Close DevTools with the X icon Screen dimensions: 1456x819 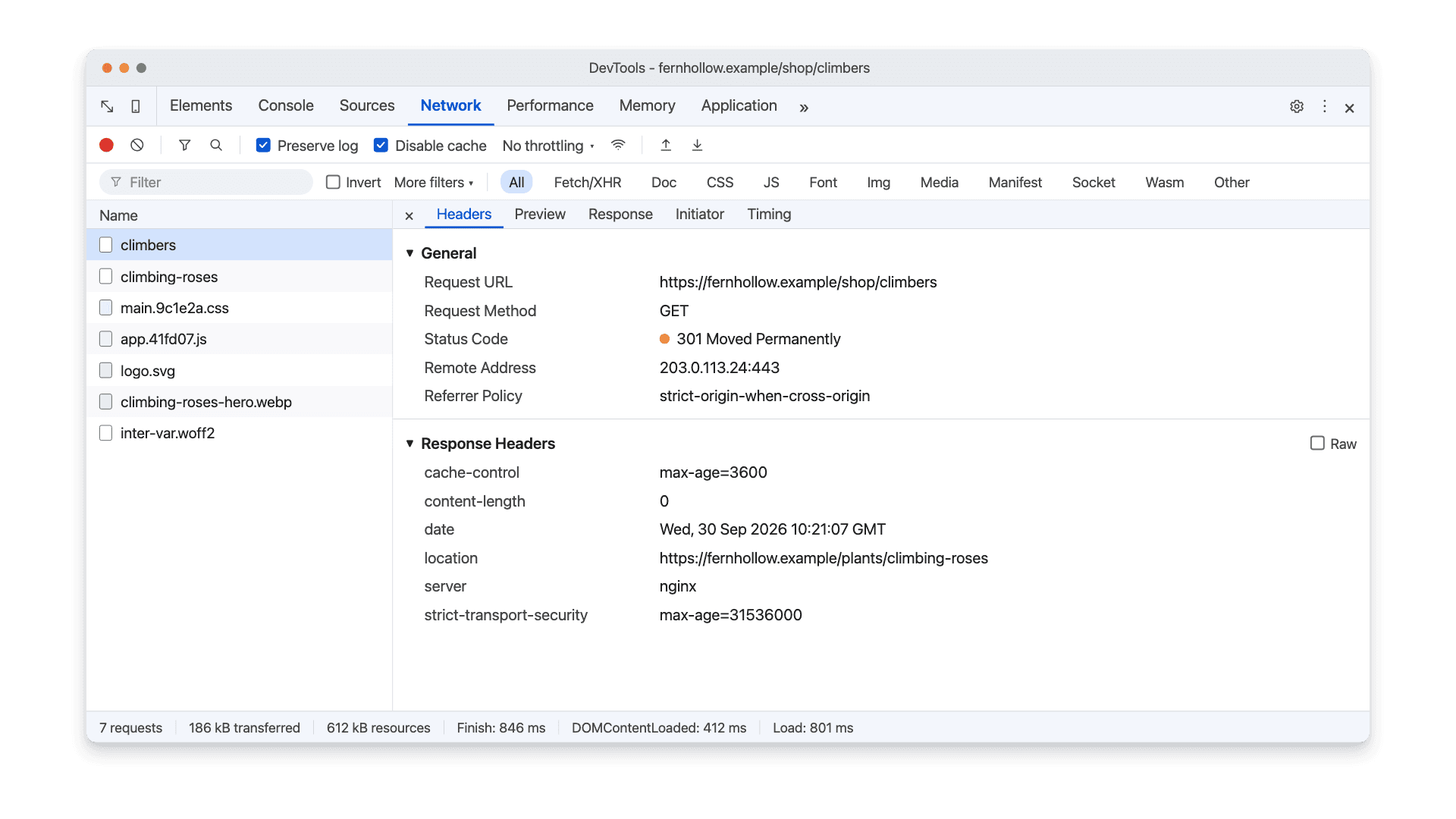(x=1350, y=108)
